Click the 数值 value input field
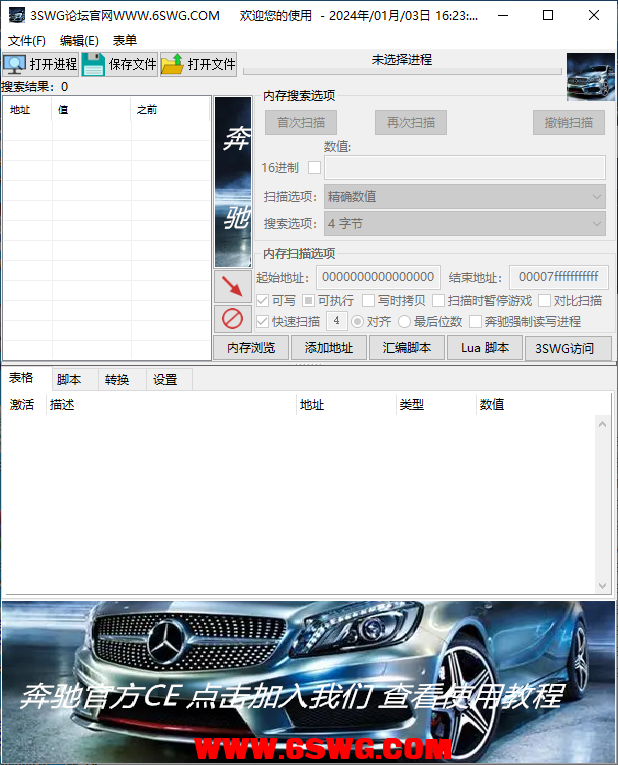The height and width of the screenshot is (765, 618). [x=465, y=168]
